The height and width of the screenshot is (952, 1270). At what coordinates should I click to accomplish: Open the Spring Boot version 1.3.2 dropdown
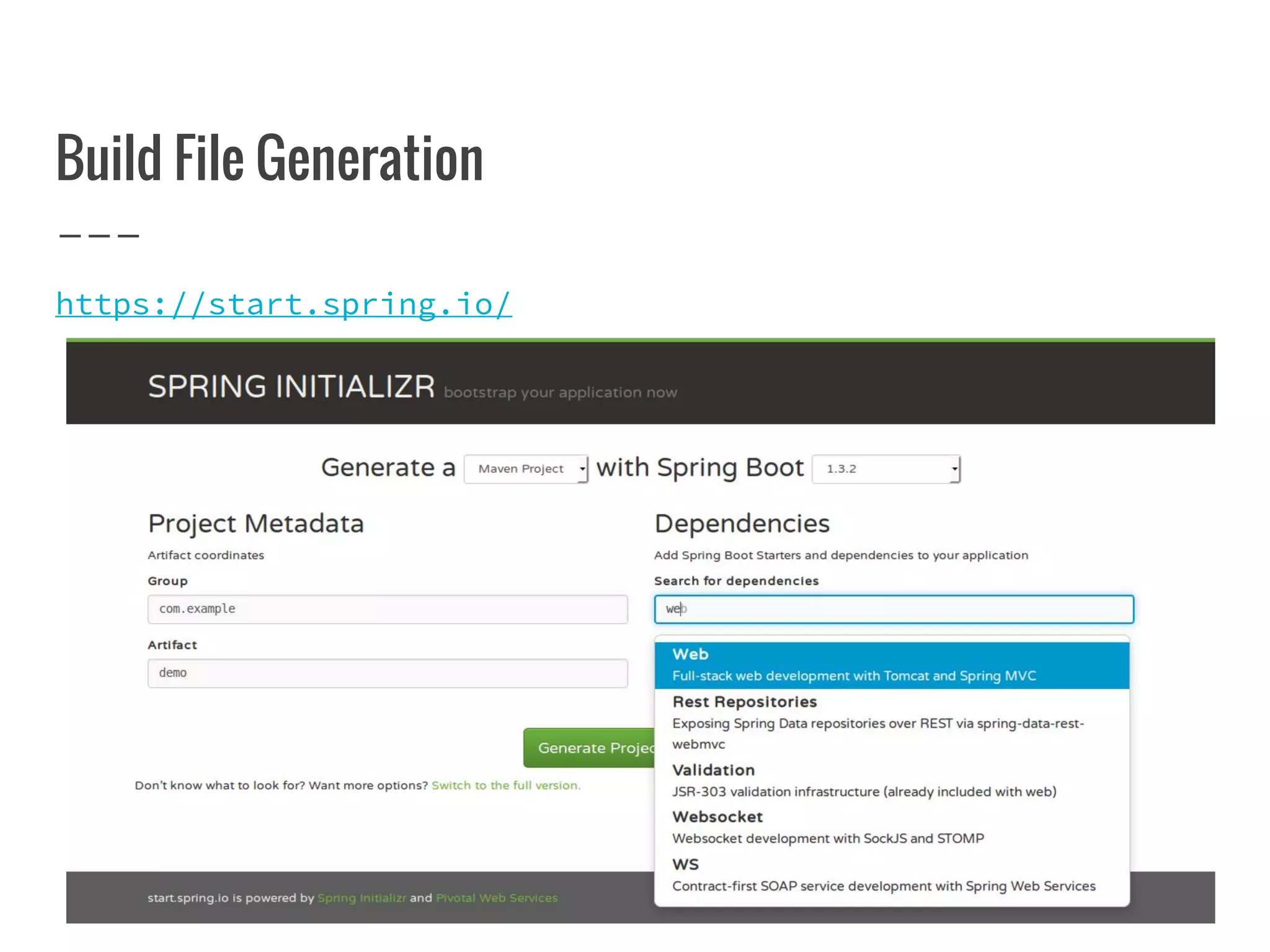tap(885, 469)
